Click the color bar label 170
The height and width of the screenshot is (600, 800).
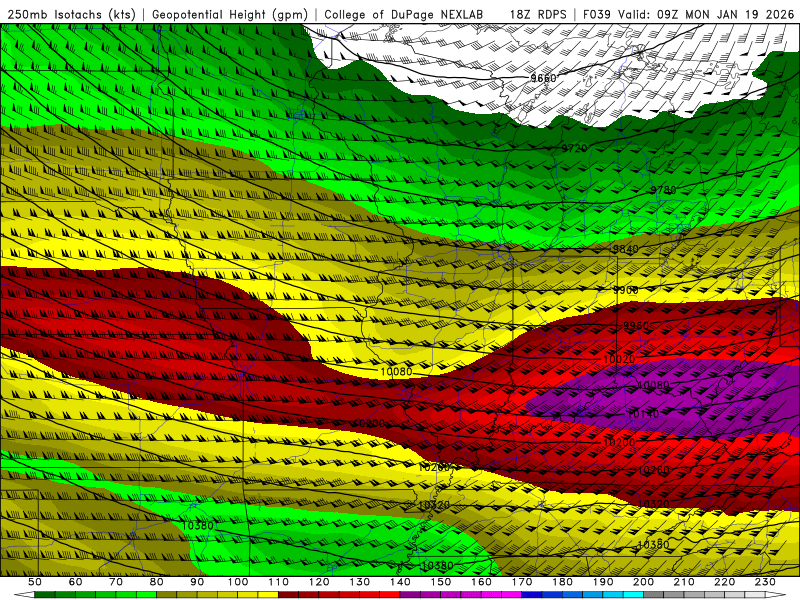[x=522, y=582]
